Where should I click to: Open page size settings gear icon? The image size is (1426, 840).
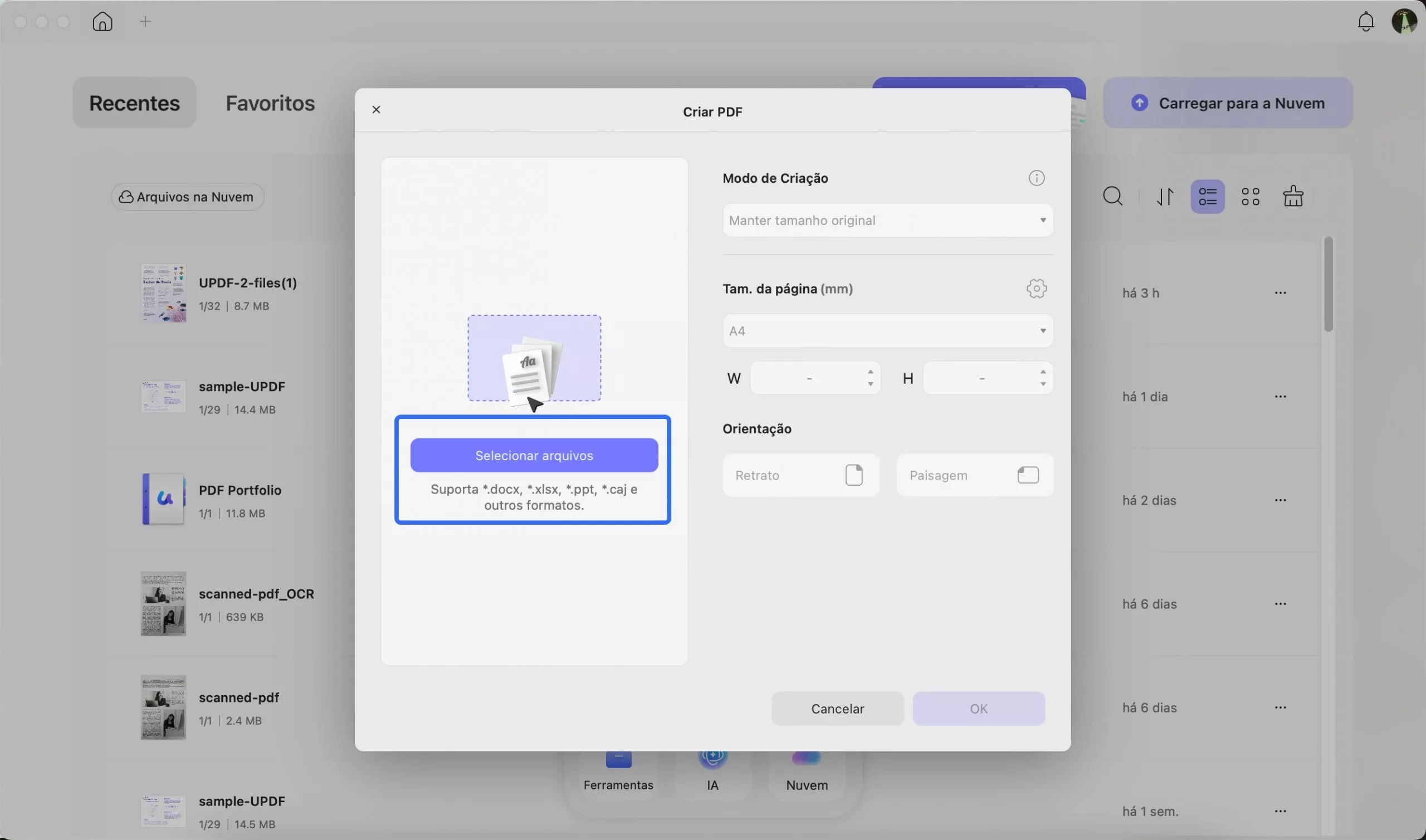(1036, 289)
